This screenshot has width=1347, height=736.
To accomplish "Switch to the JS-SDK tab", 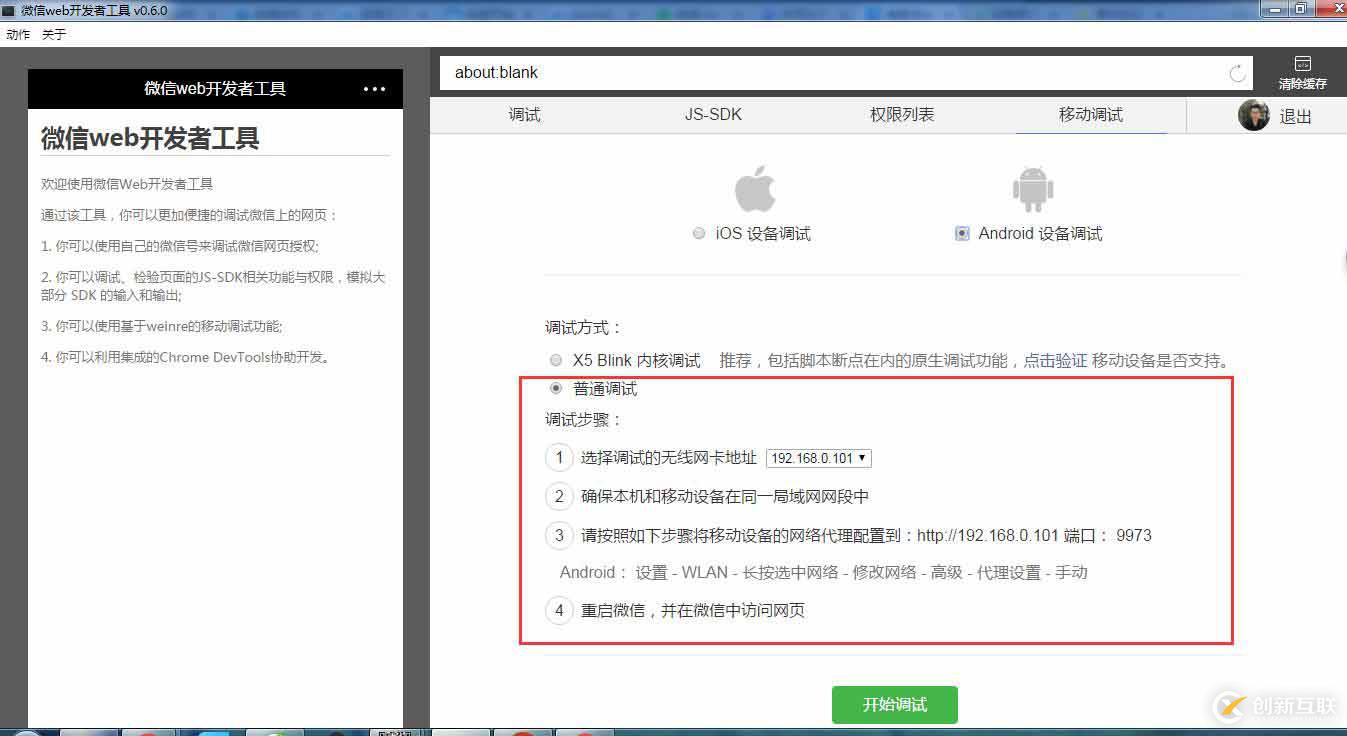I will [713, 115].
